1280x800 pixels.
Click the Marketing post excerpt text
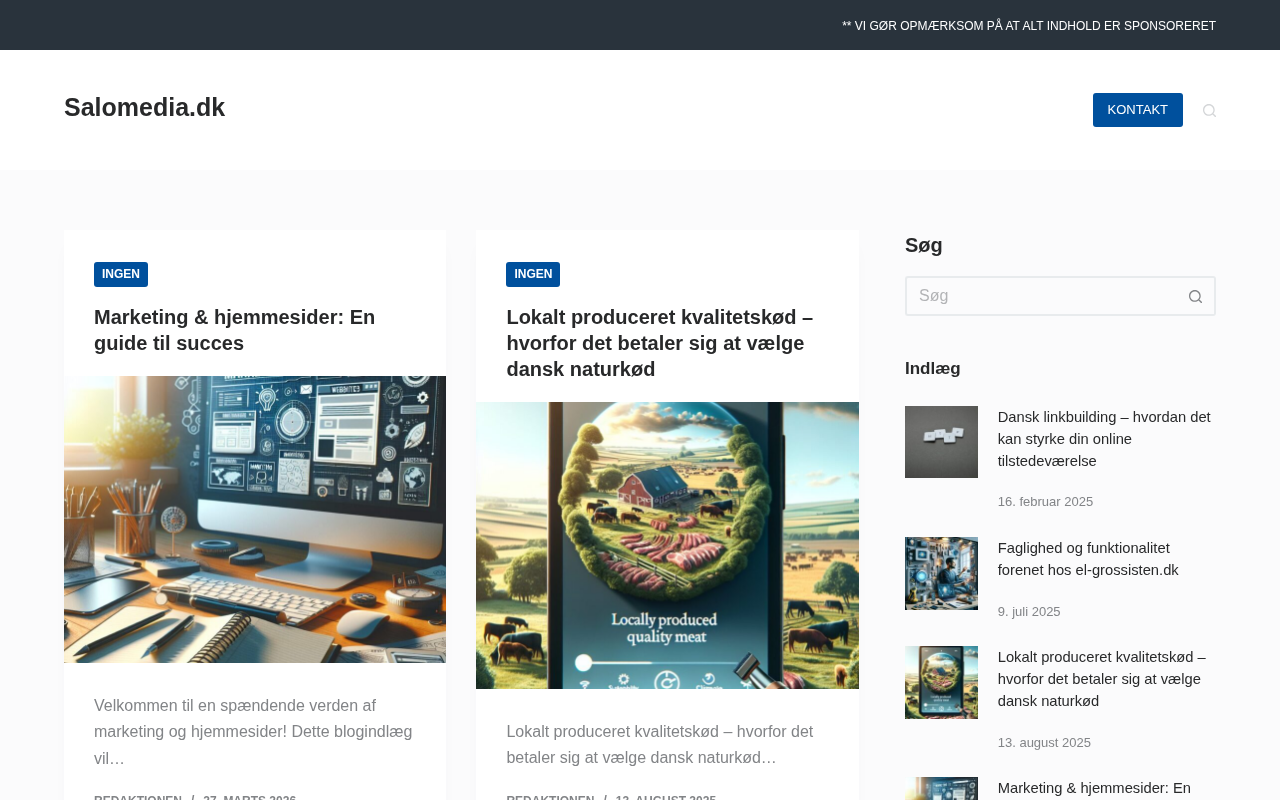tap(253, 732)
